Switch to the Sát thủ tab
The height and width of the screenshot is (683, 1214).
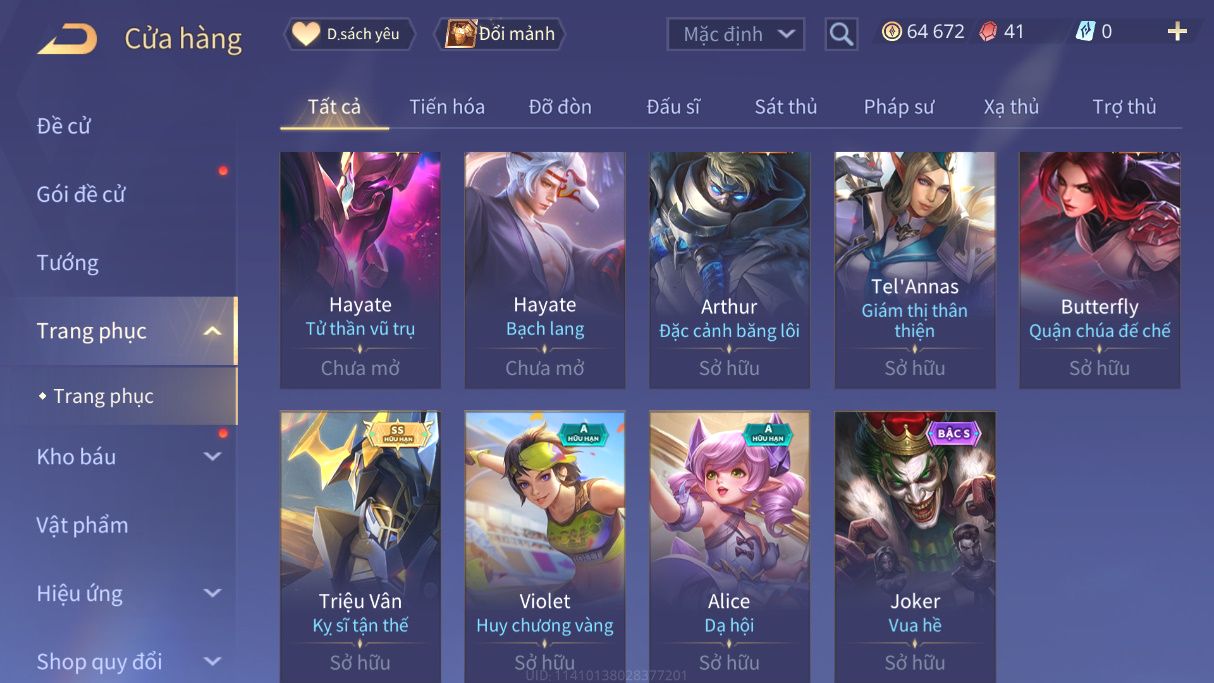786,107
